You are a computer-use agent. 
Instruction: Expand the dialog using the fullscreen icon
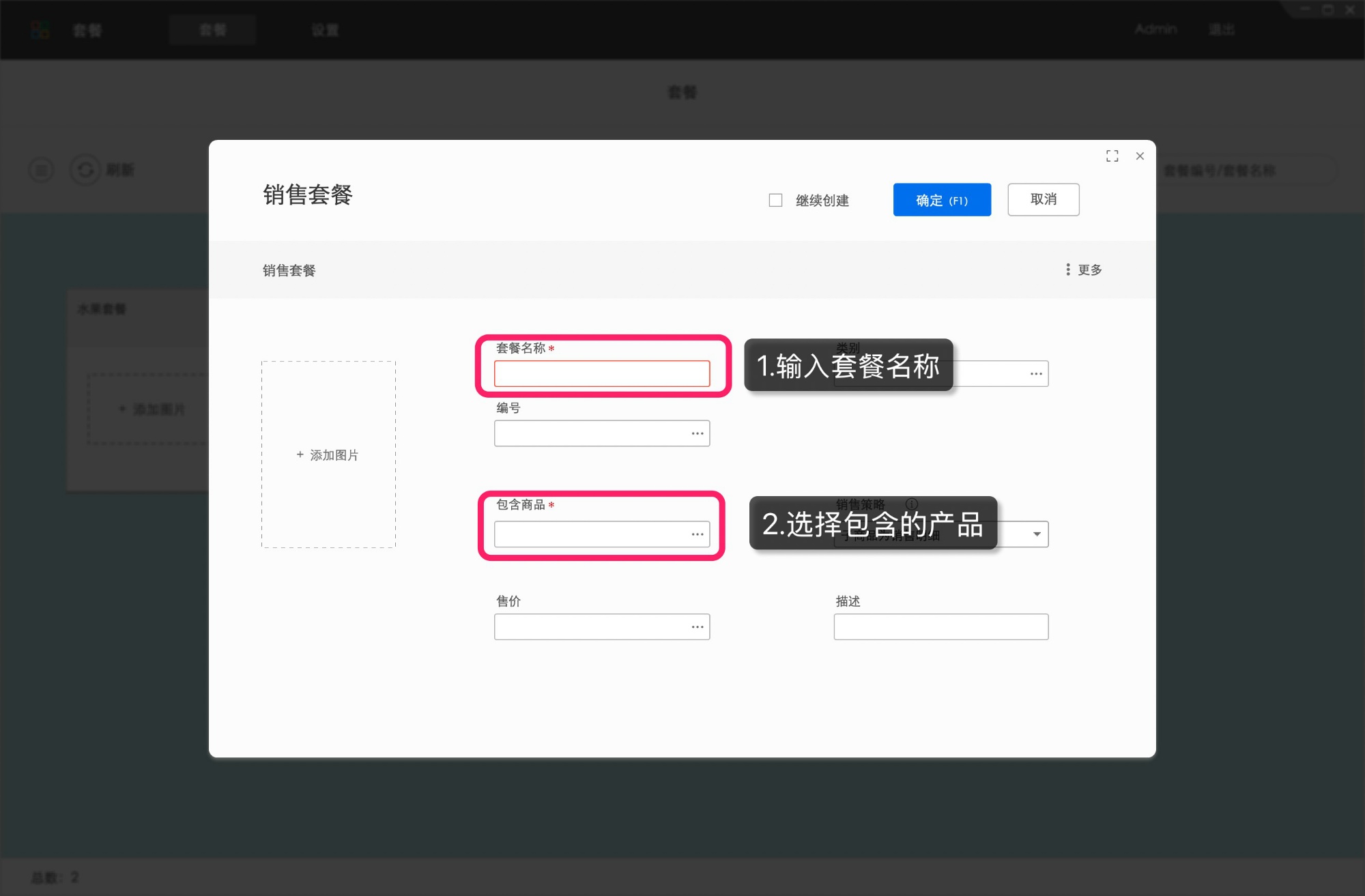pos(1112,156)
